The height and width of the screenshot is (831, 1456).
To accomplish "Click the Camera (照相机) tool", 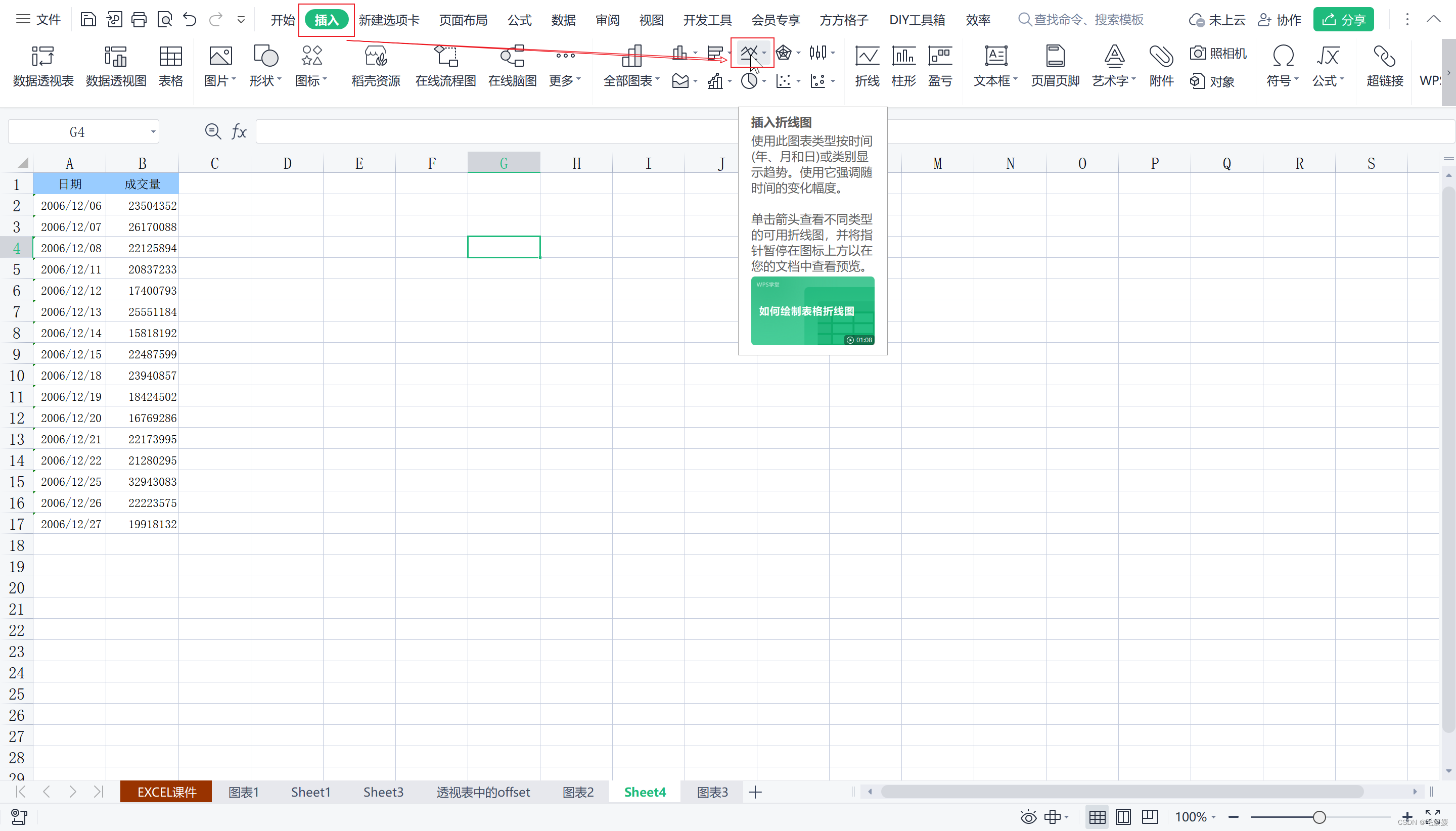I will tap(1218, 53).
